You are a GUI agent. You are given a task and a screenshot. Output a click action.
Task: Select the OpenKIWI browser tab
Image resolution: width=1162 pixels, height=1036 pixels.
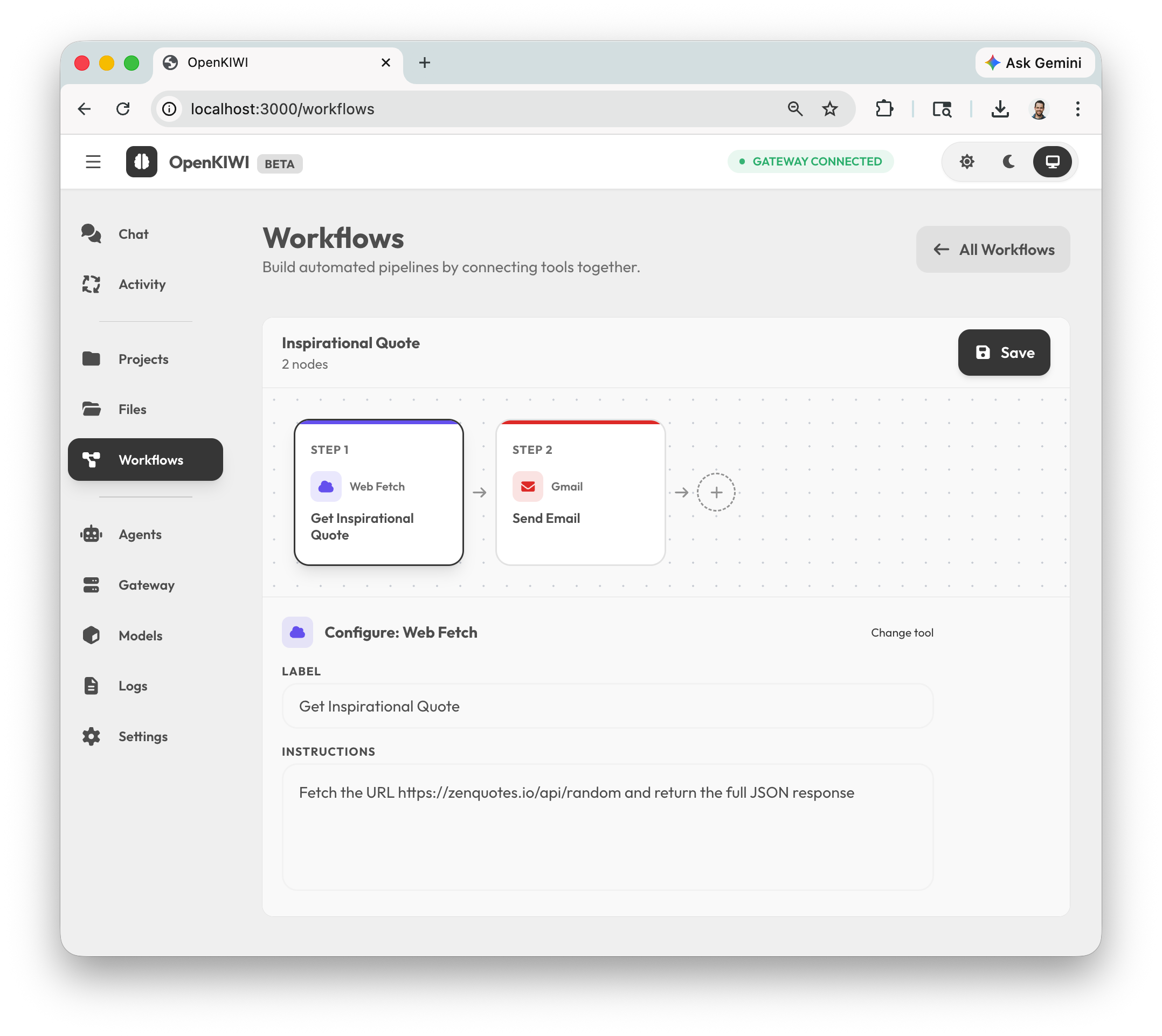click(x=278, y=63)
